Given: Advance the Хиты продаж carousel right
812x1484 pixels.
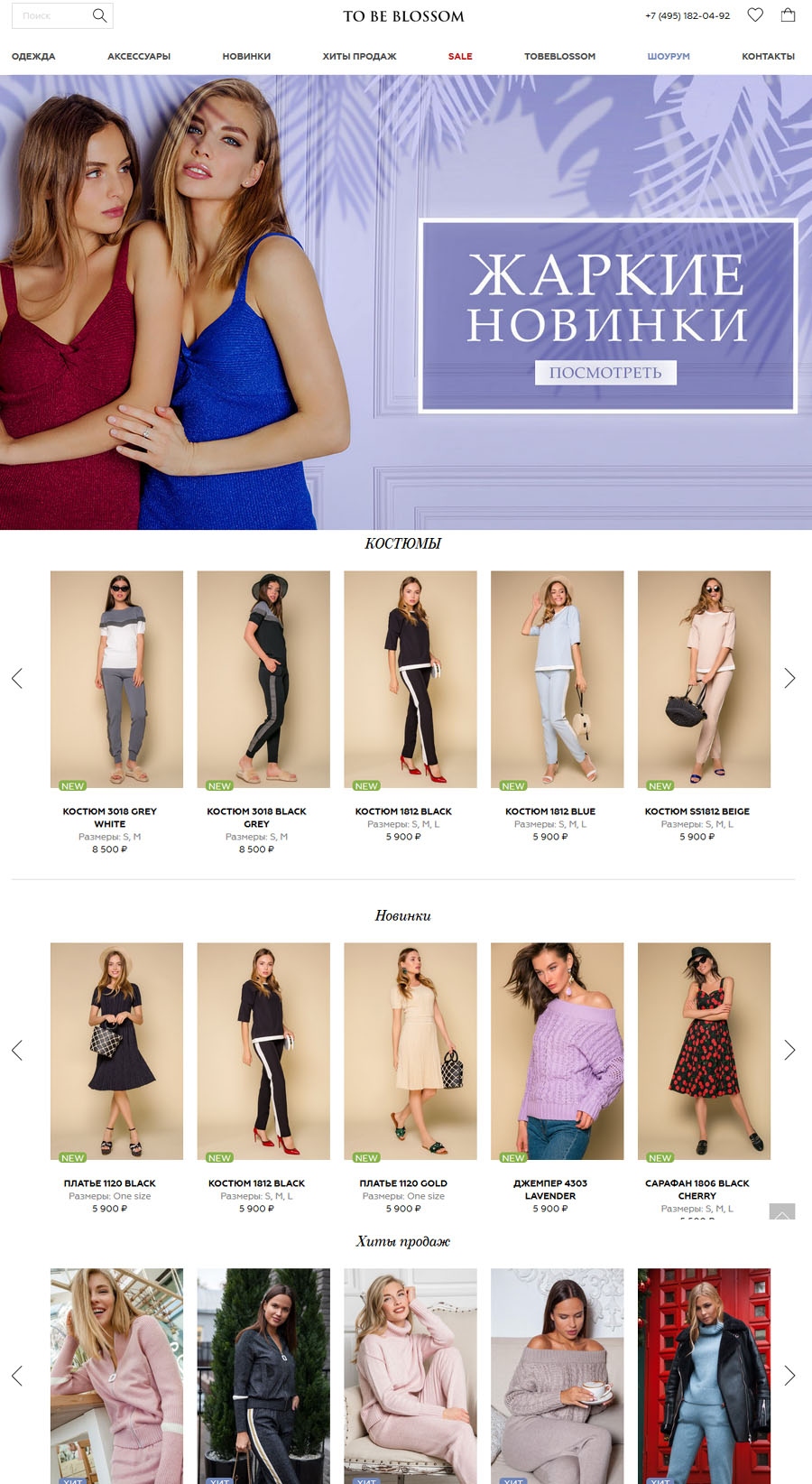Looking at the screenshot, I should [x=789, y=1376].
